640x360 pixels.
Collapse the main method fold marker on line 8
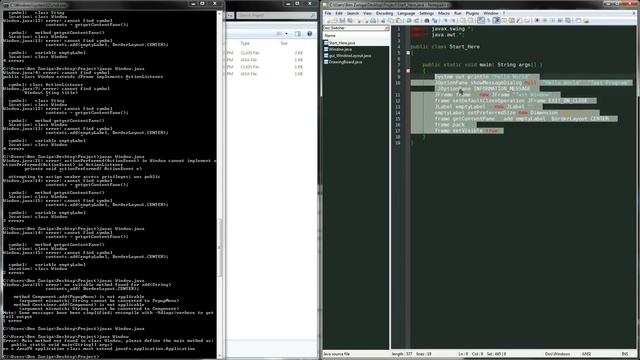[x=408, y=71]
